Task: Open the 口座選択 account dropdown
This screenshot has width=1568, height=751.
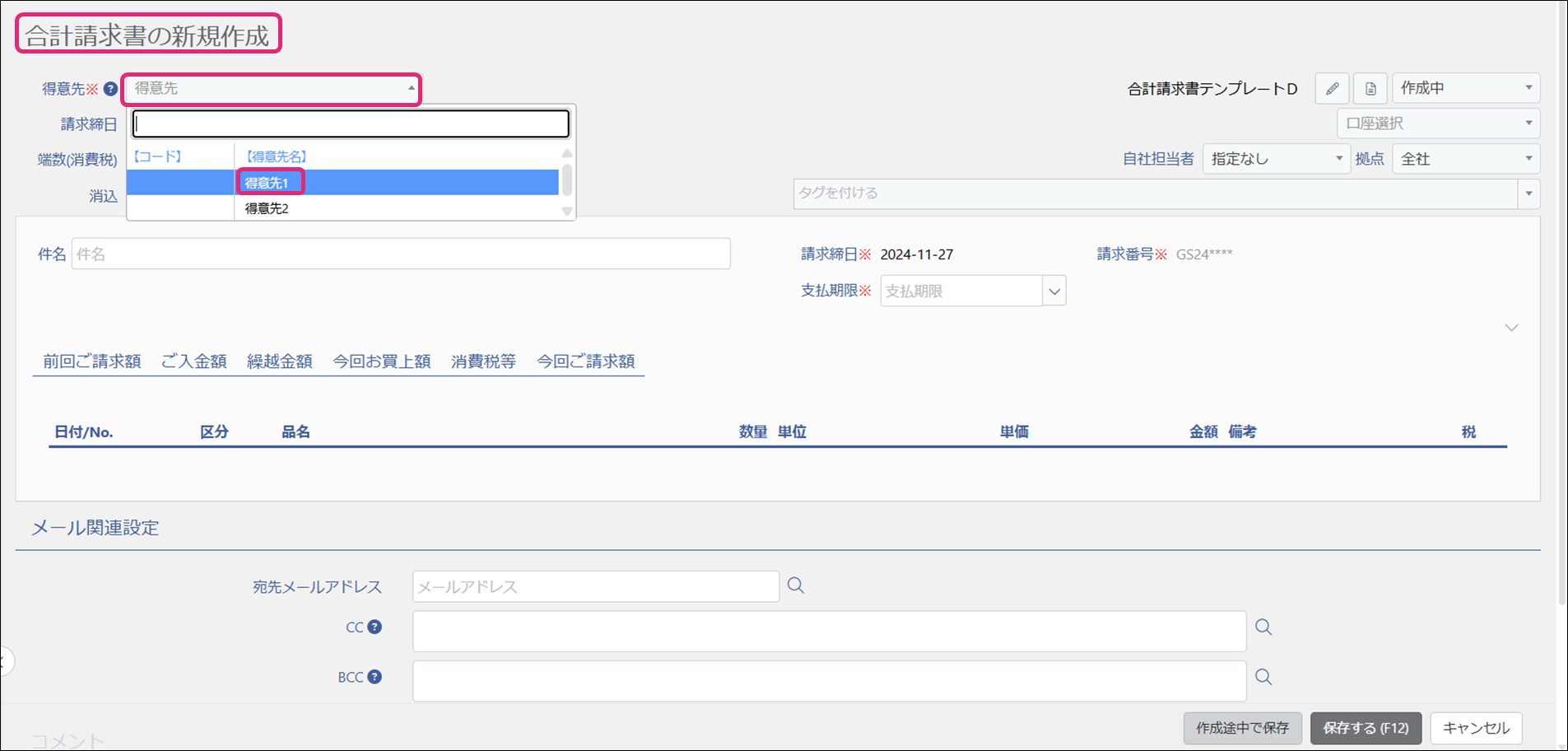Action: (x=1437, y=124)
